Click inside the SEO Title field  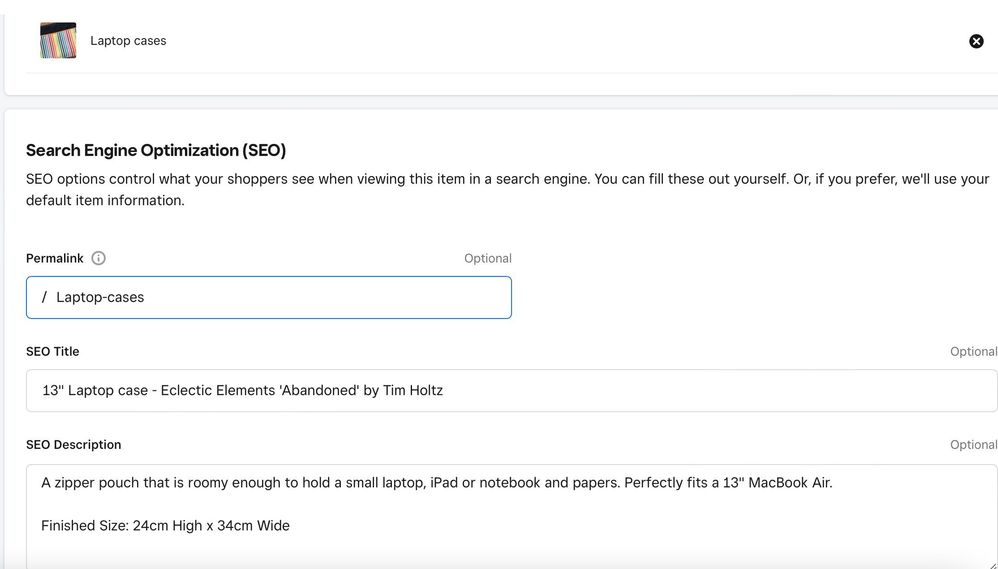600,391
